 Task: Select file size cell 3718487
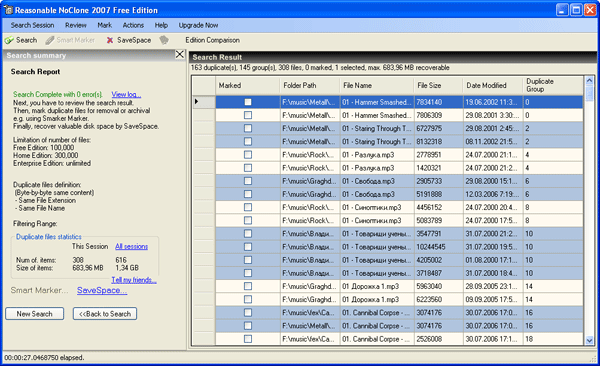point(439,273)
